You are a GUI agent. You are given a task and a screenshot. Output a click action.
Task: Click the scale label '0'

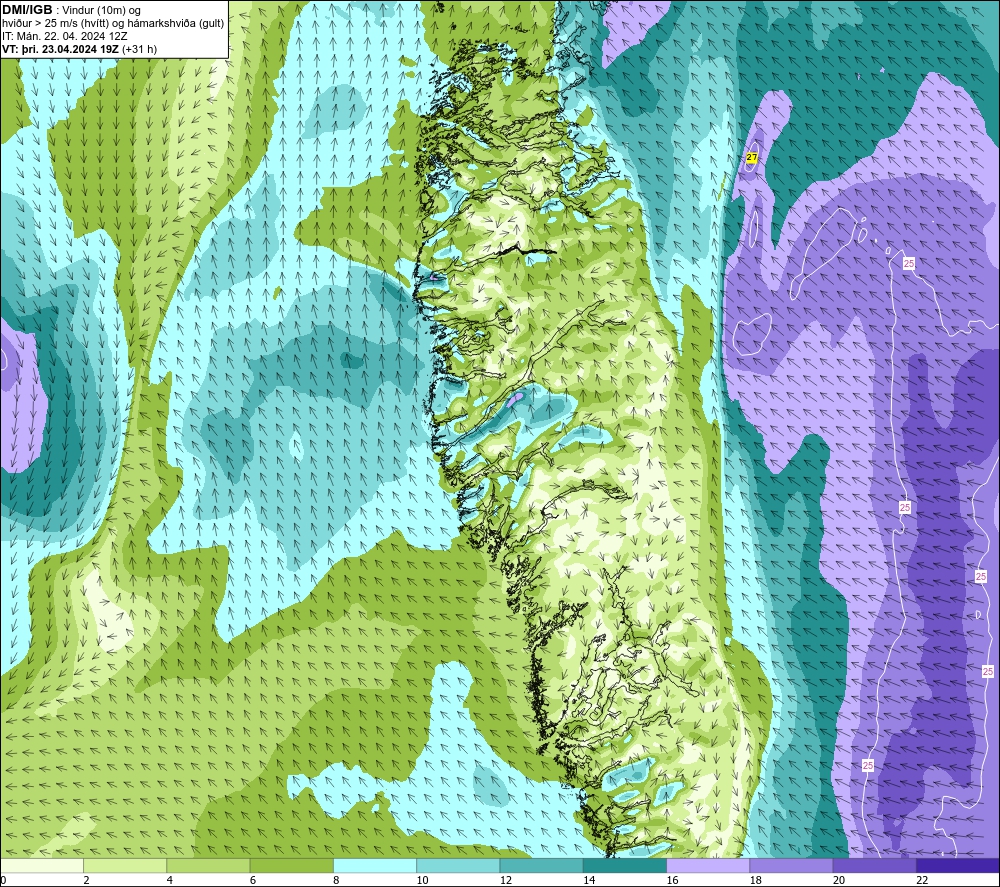coord(3,881)
